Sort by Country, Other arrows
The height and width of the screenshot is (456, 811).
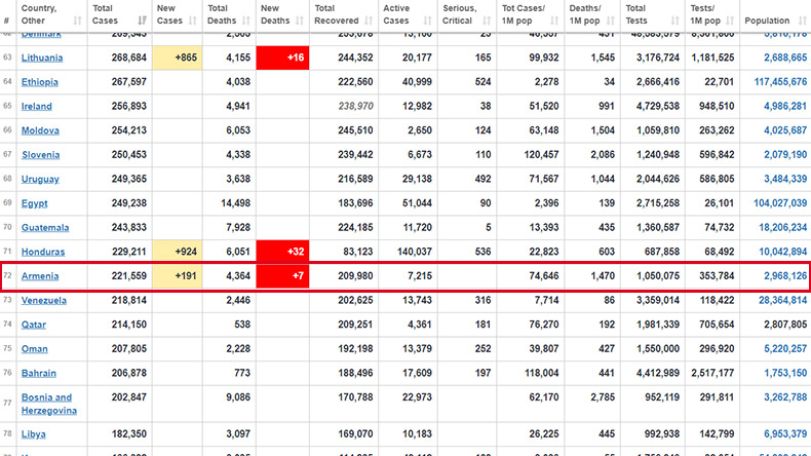78,21
